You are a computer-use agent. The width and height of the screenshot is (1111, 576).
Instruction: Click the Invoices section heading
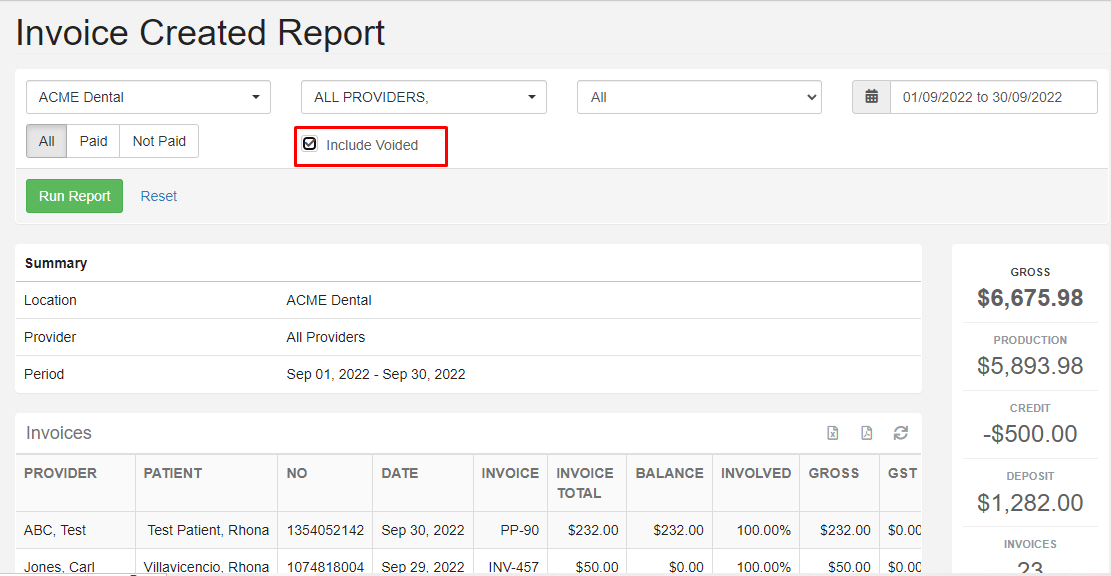coord(59,433)
